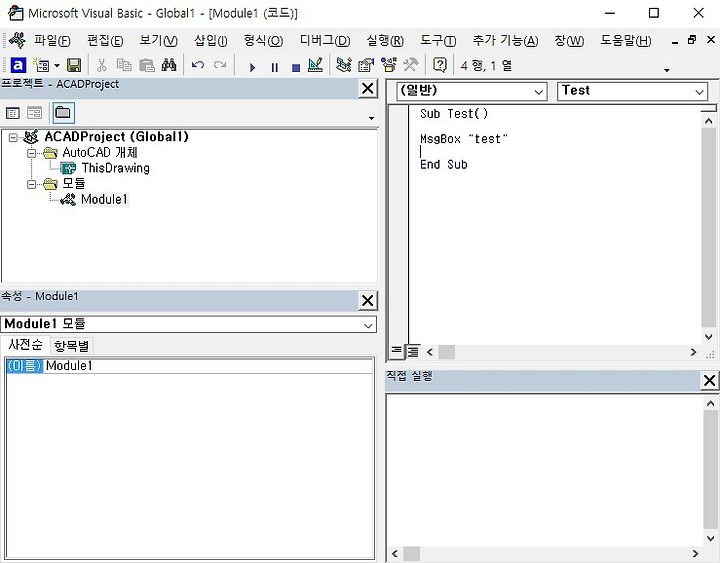Screen dimensions: 720x563
Task: Open the Properties Window icon
Action: (x=366, y=66)
